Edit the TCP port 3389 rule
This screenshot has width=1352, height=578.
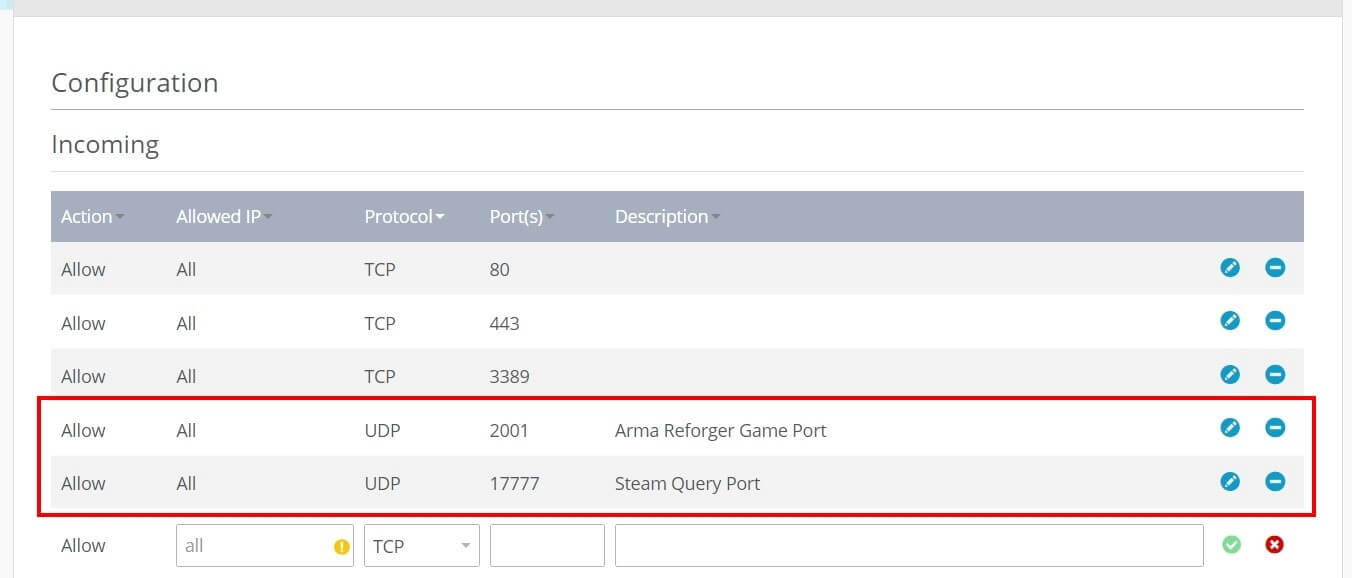(1230, 375)
